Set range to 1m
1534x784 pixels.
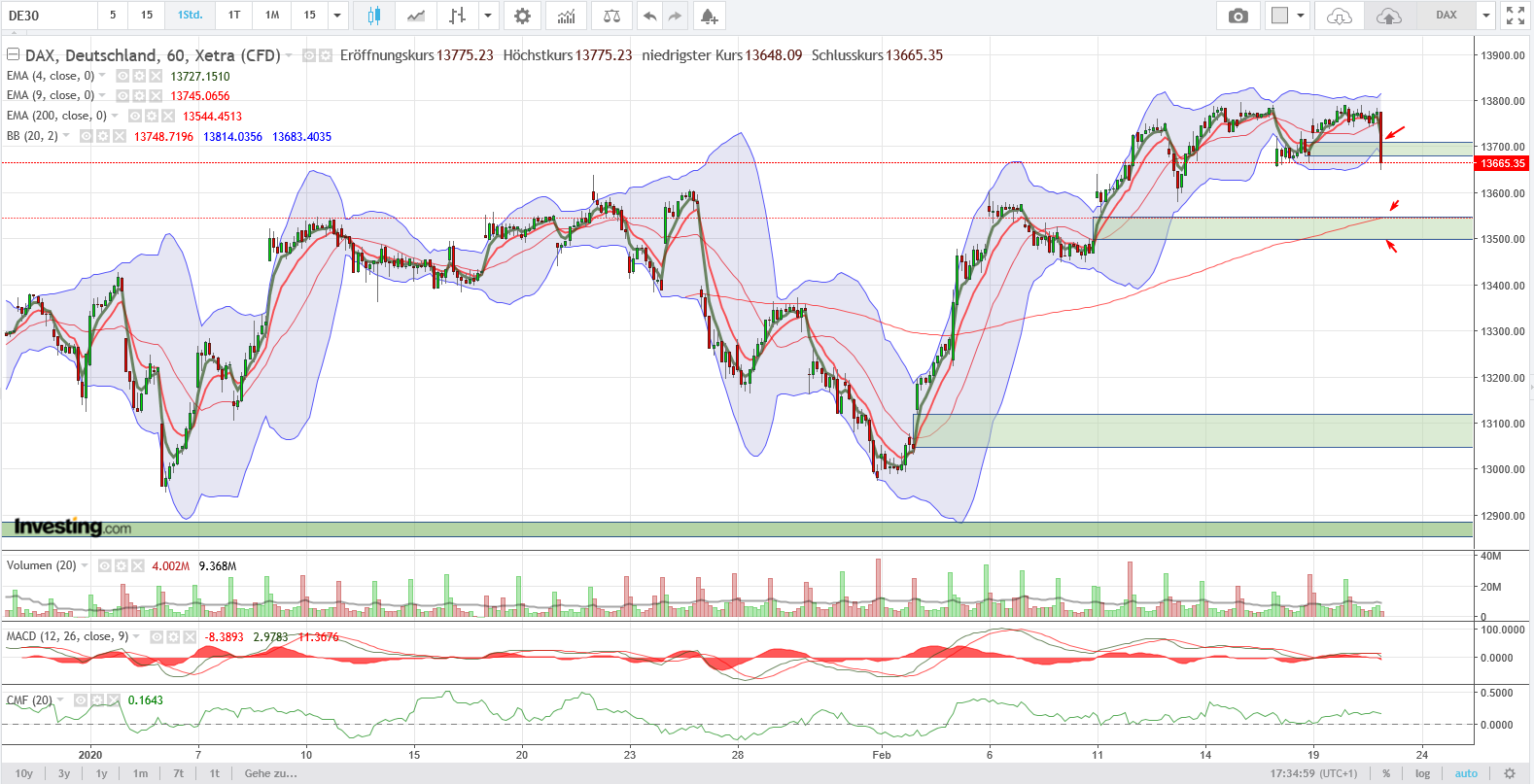(141, 773)
